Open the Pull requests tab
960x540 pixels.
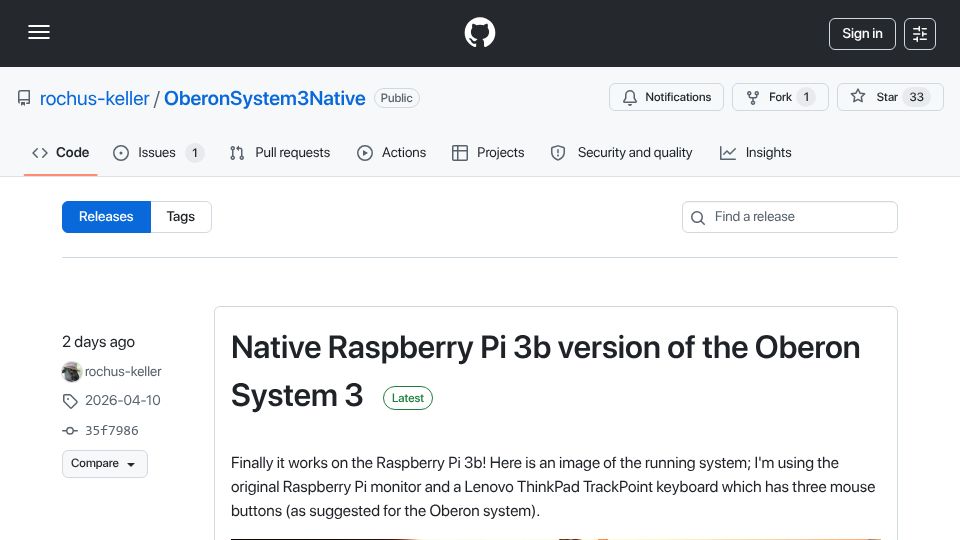[x=280, y=152]
